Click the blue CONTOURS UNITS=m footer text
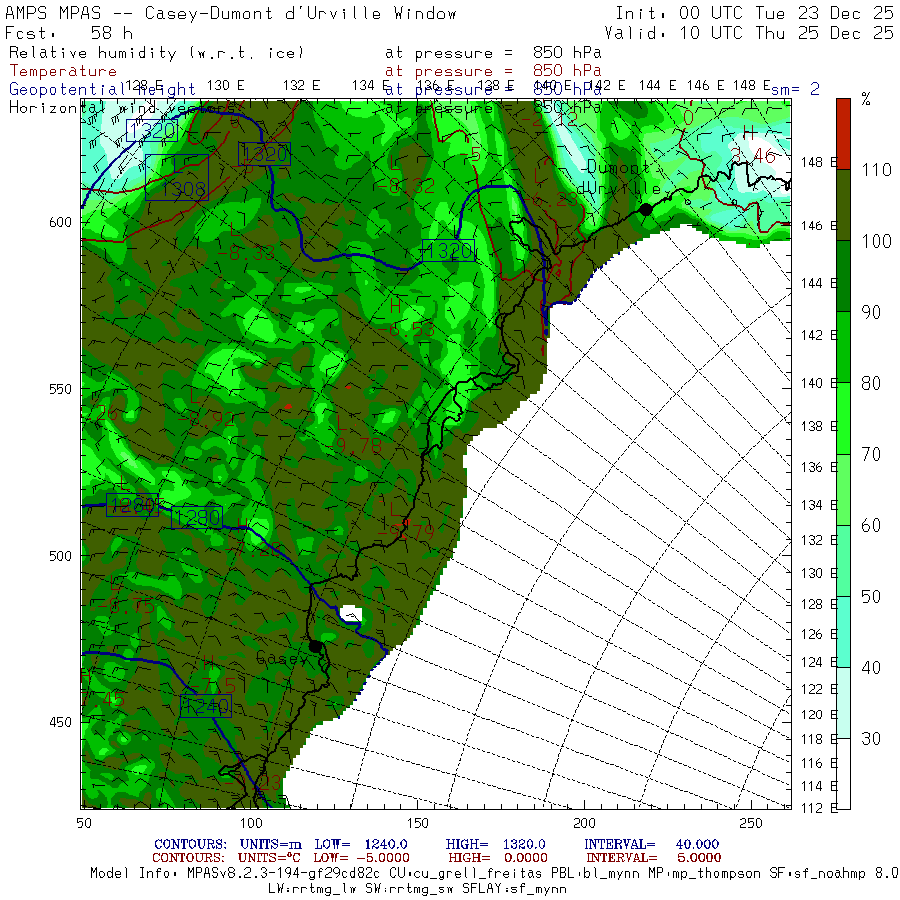Screen dimensions: 900x900 tap(228, 844)
